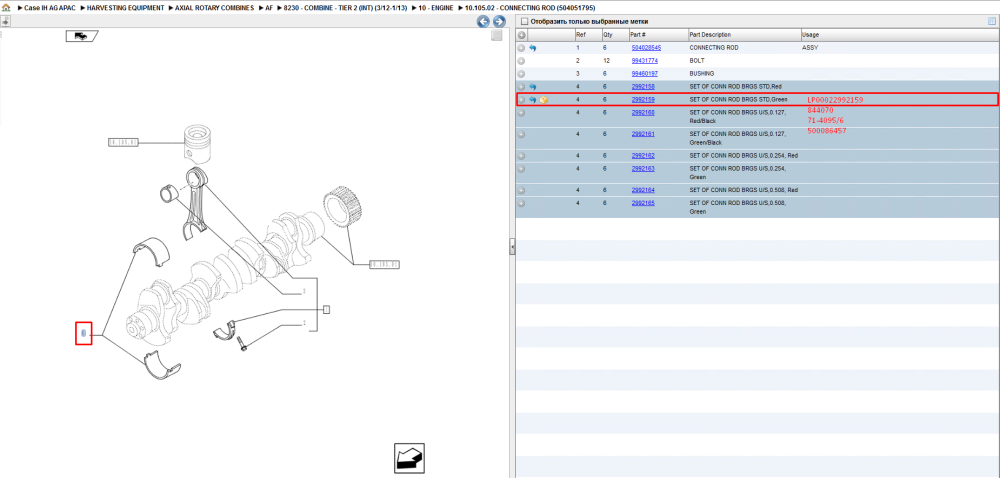
Task: Open part number 2992163 link
Action: (643, 169)
